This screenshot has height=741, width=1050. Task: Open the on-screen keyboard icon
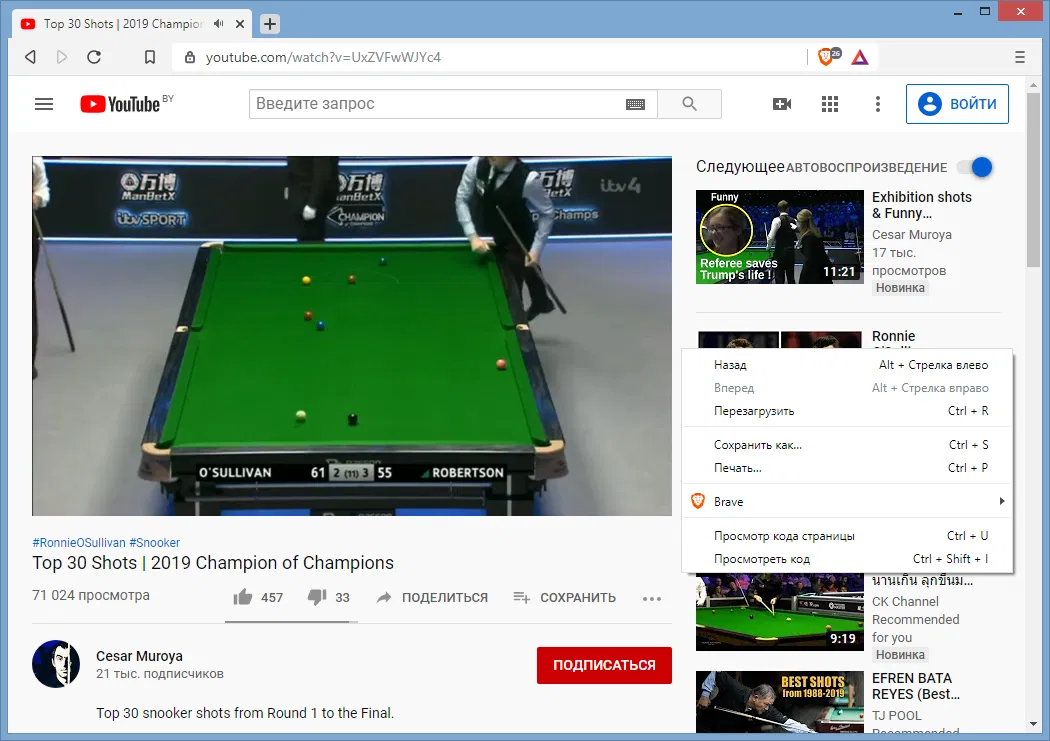635,104
